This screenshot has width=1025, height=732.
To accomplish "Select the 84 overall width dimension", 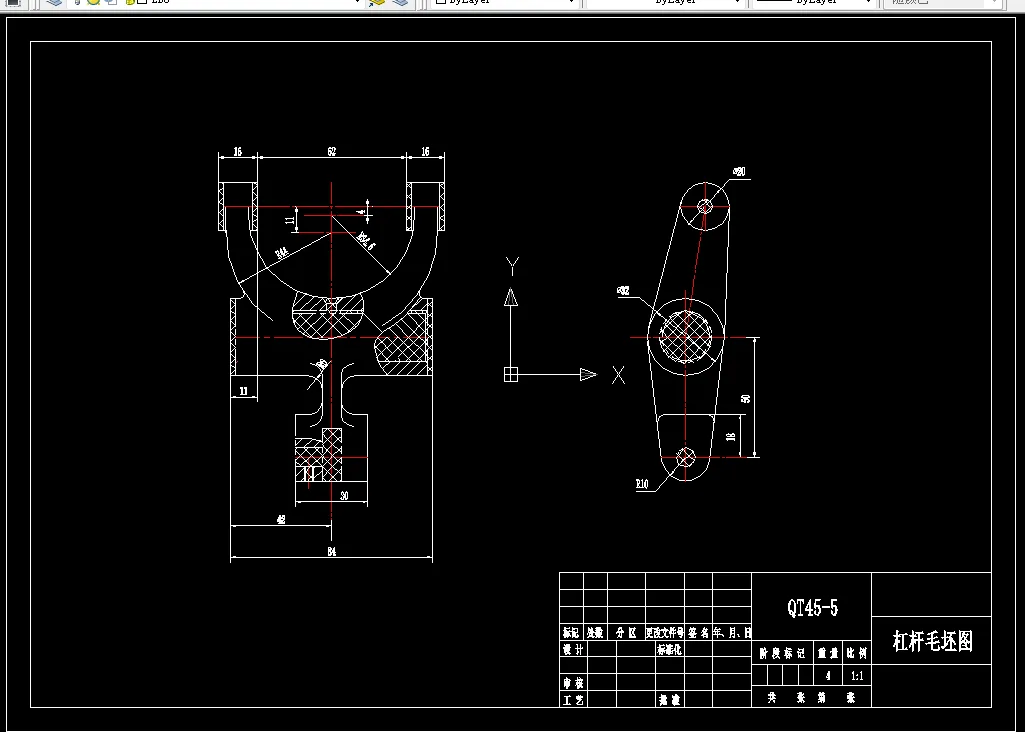I will [331, 552].
